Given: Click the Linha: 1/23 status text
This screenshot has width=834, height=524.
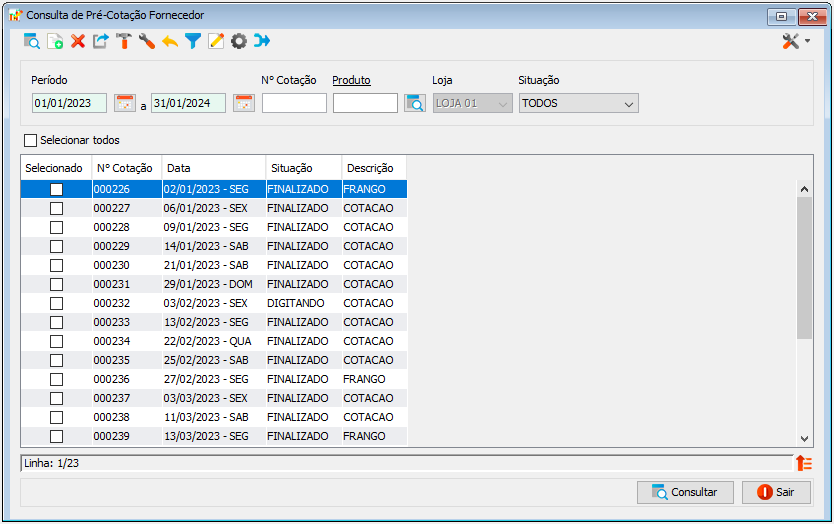Looking at the screenshot, I should coord(52,463).
